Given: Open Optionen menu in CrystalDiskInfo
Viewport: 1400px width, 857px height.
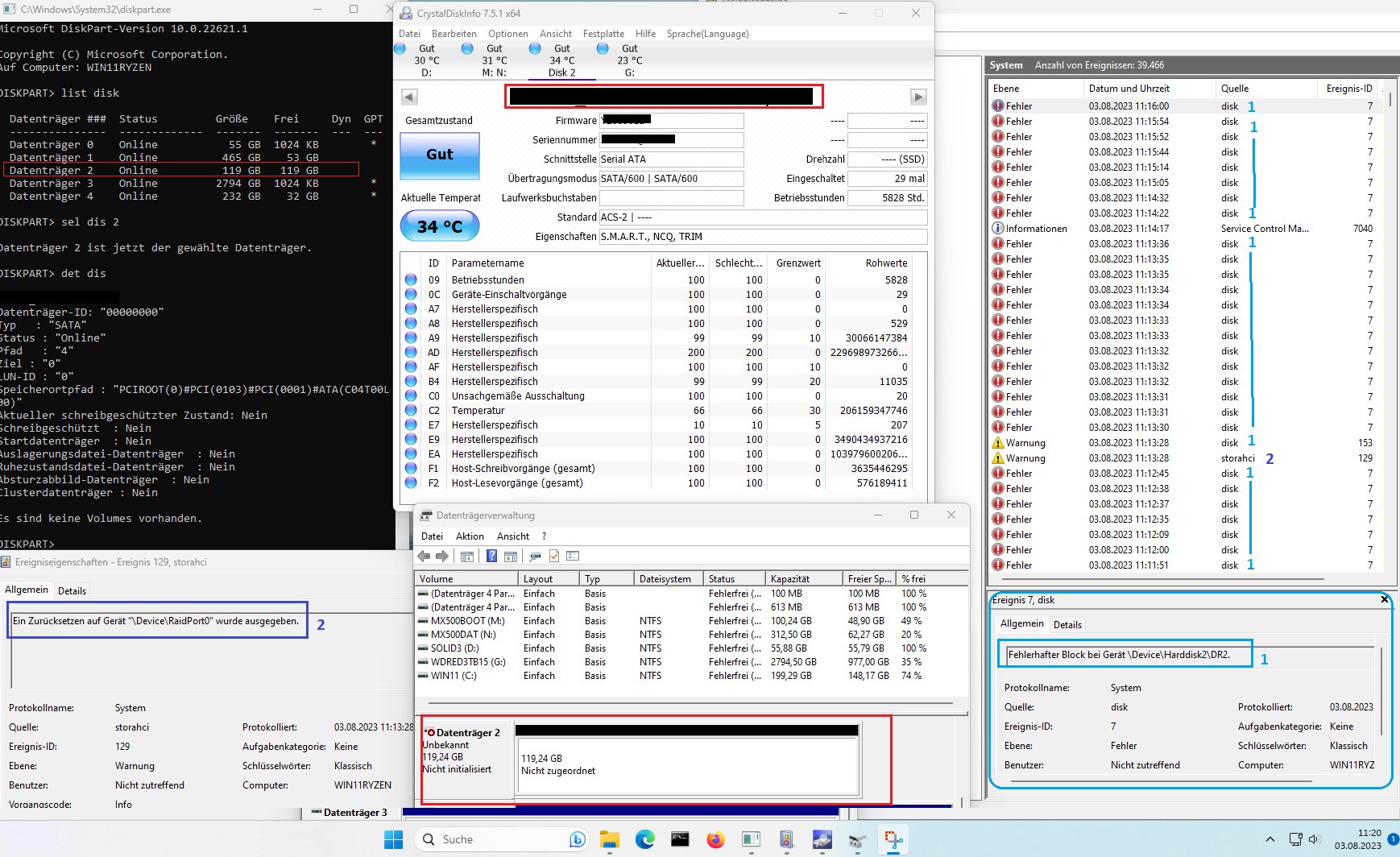Looking at the screenshot, I should pyautogui.click(x=508, y=34).
